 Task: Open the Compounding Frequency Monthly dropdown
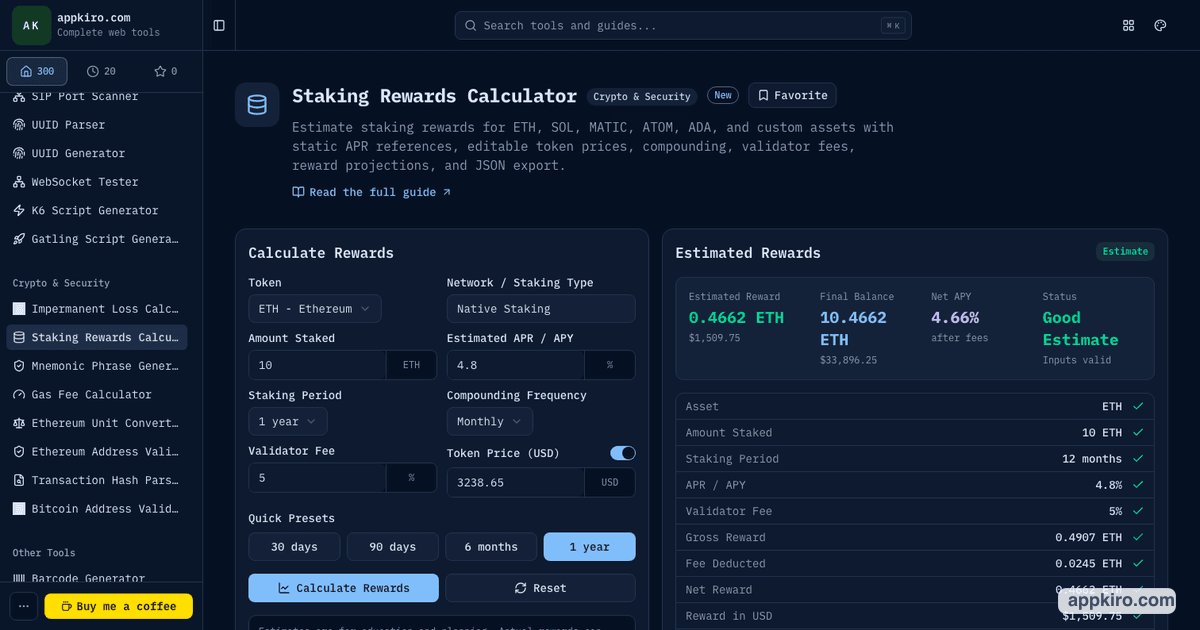tap(489, 422)
